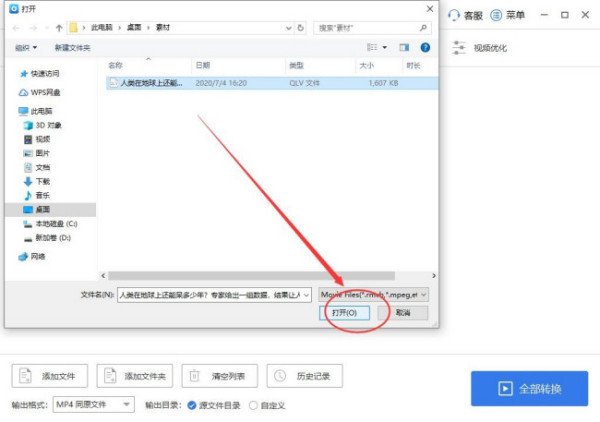This screenshot has height=422, width=600.
Task: Open 3D 对象 folder in the tree
Action: click(43, 125)
